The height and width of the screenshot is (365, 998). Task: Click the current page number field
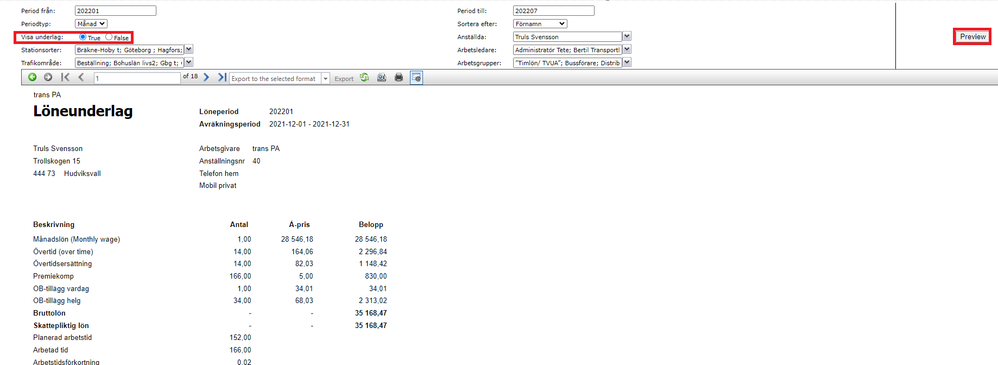pyautogui.click(x=137, y=78)
